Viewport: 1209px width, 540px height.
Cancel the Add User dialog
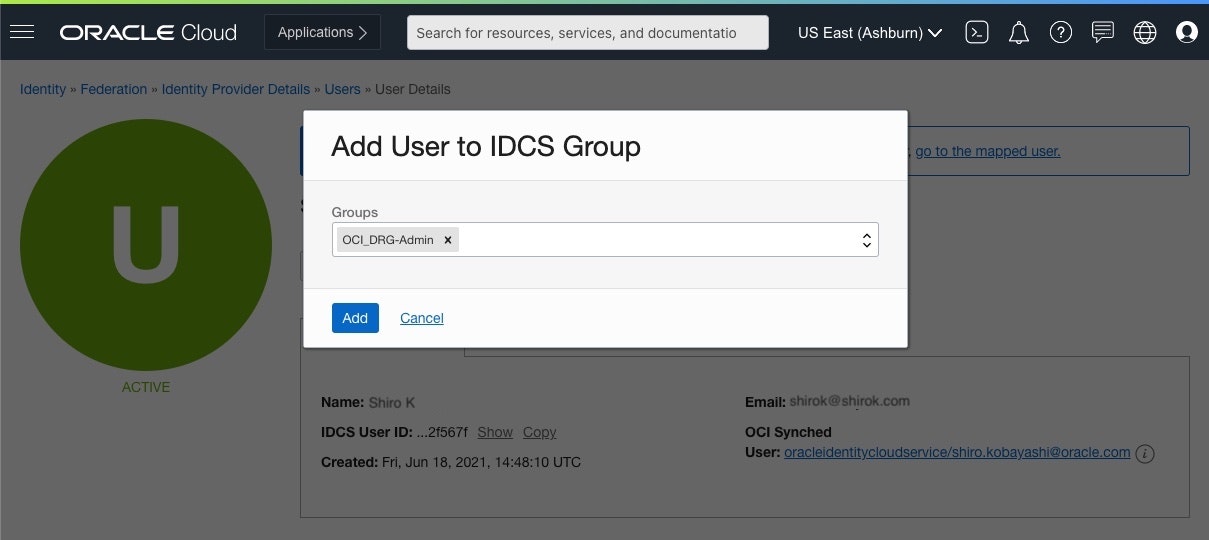click(422, 318)
